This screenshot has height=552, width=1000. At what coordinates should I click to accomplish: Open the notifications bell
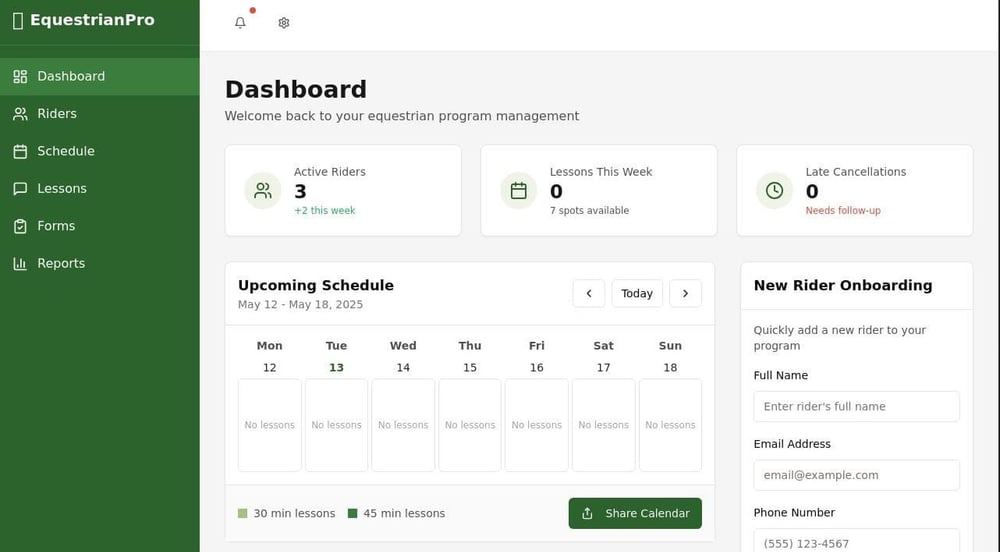pos(240,23)
